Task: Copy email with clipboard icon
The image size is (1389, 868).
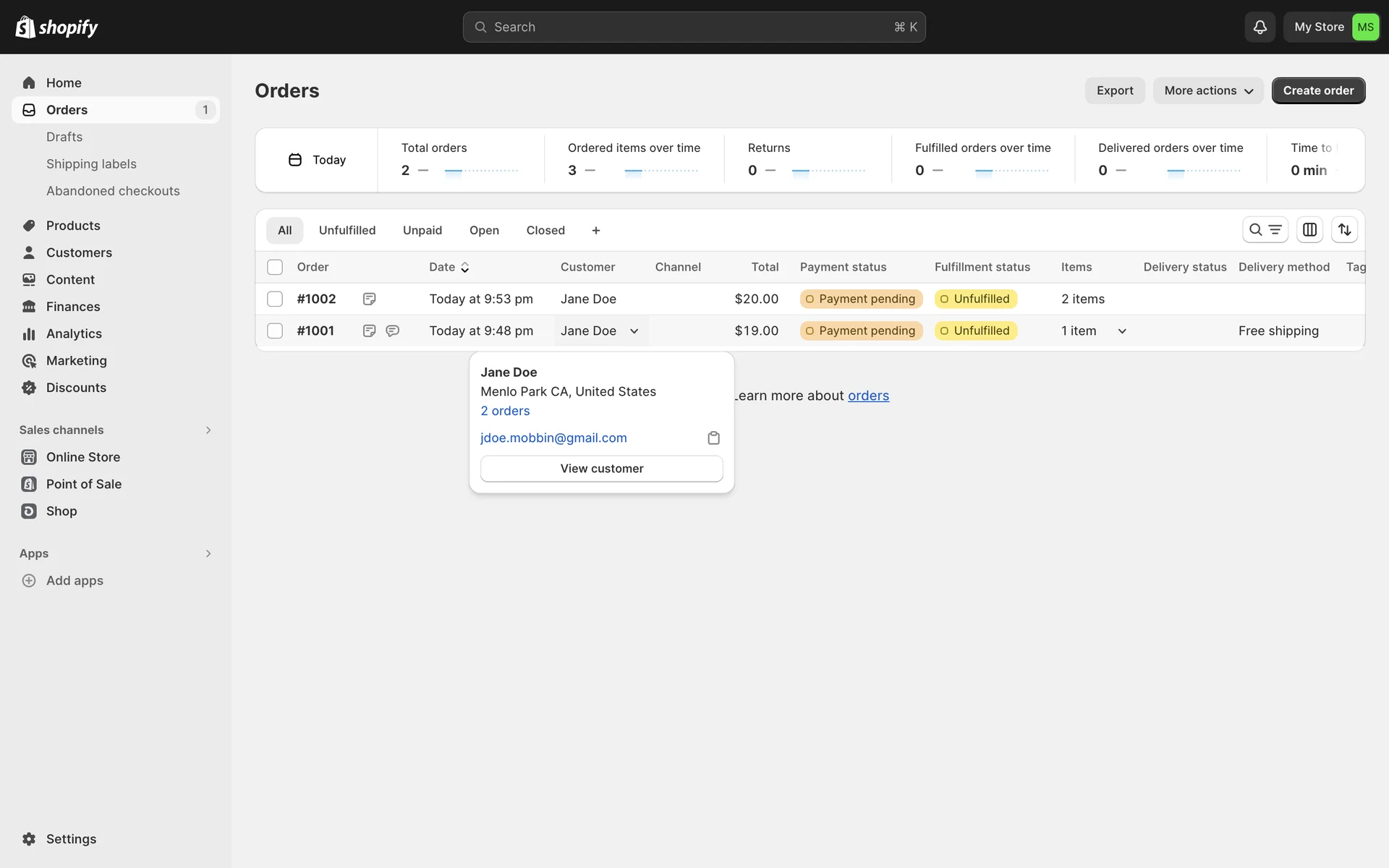Action: pyautogui.click(x=713, y=438)
